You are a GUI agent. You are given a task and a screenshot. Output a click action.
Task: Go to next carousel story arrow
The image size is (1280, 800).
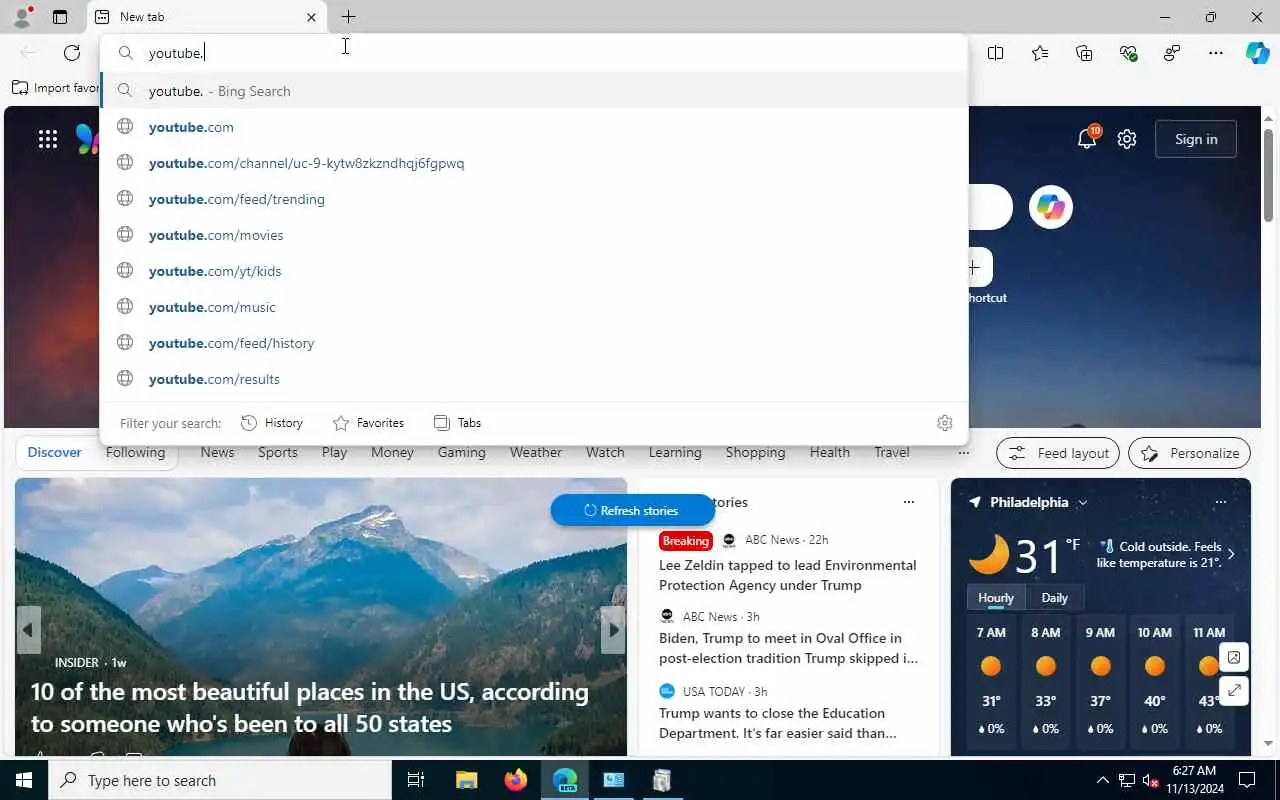613,630
